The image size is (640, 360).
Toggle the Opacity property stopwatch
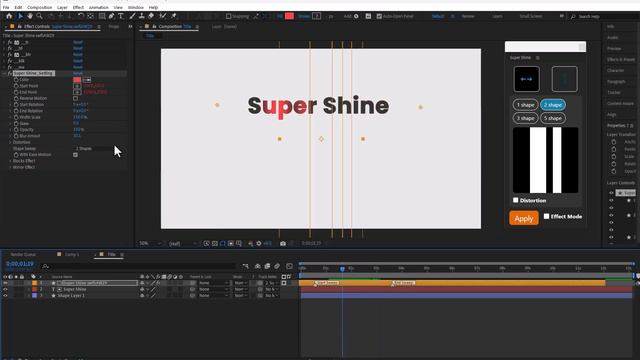[x=16, y=130]
